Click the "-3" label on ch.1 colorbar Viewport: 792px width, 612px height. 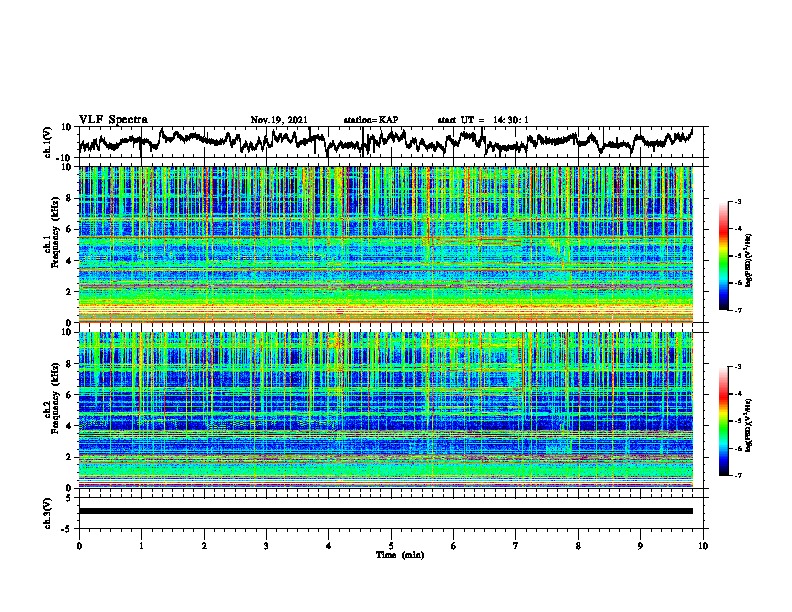[x=738, y=201]
